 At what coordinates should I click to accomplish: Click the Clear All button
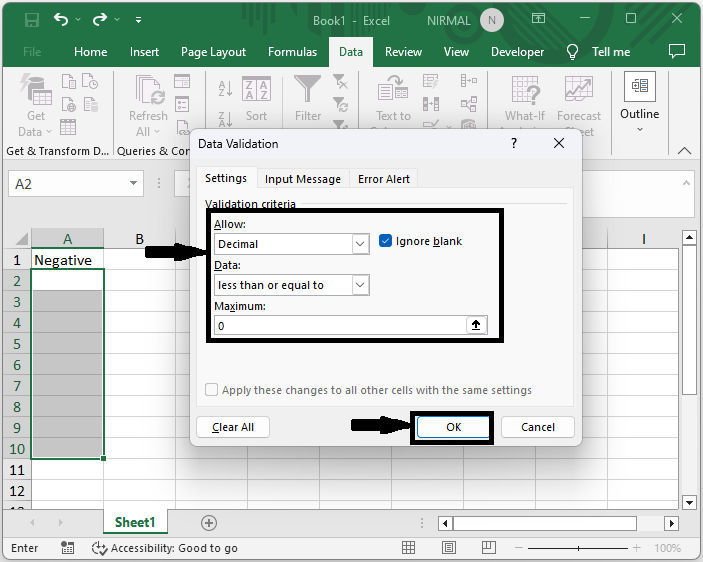pos(233,427)
